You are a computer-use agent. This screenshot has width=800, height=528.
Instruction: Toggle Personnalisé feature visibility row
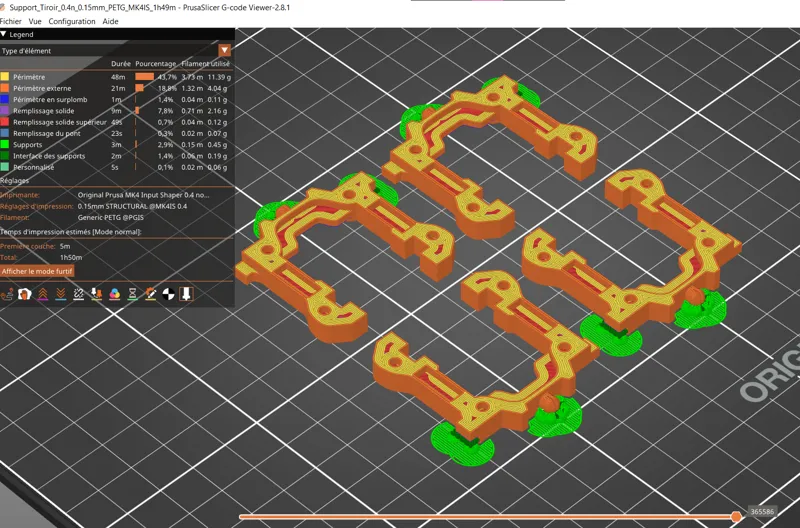(116, 167)
